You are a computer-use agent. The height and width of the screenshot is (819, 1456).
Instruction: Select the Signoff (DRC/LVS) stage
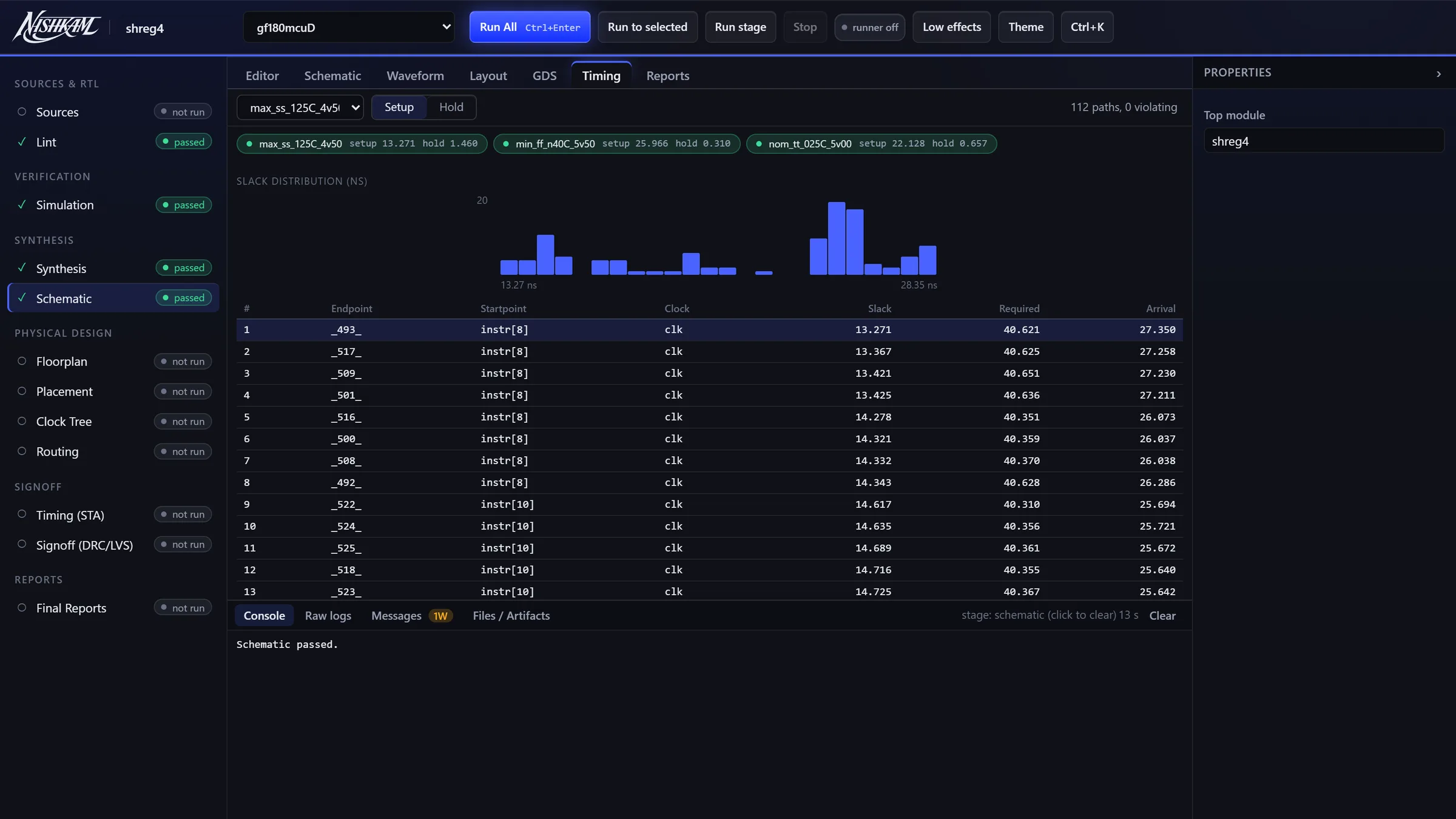113,545
